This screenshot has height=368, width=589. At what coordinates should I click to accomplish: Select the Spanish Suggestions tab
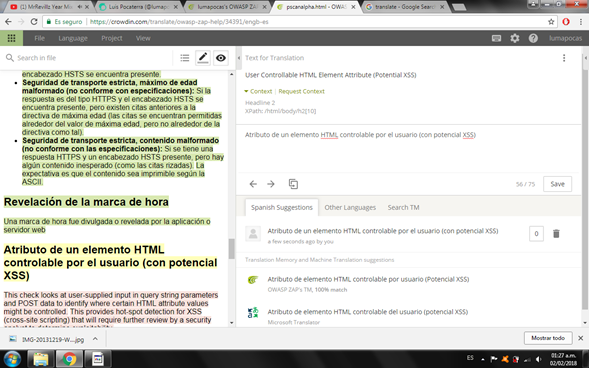point(282,207)
